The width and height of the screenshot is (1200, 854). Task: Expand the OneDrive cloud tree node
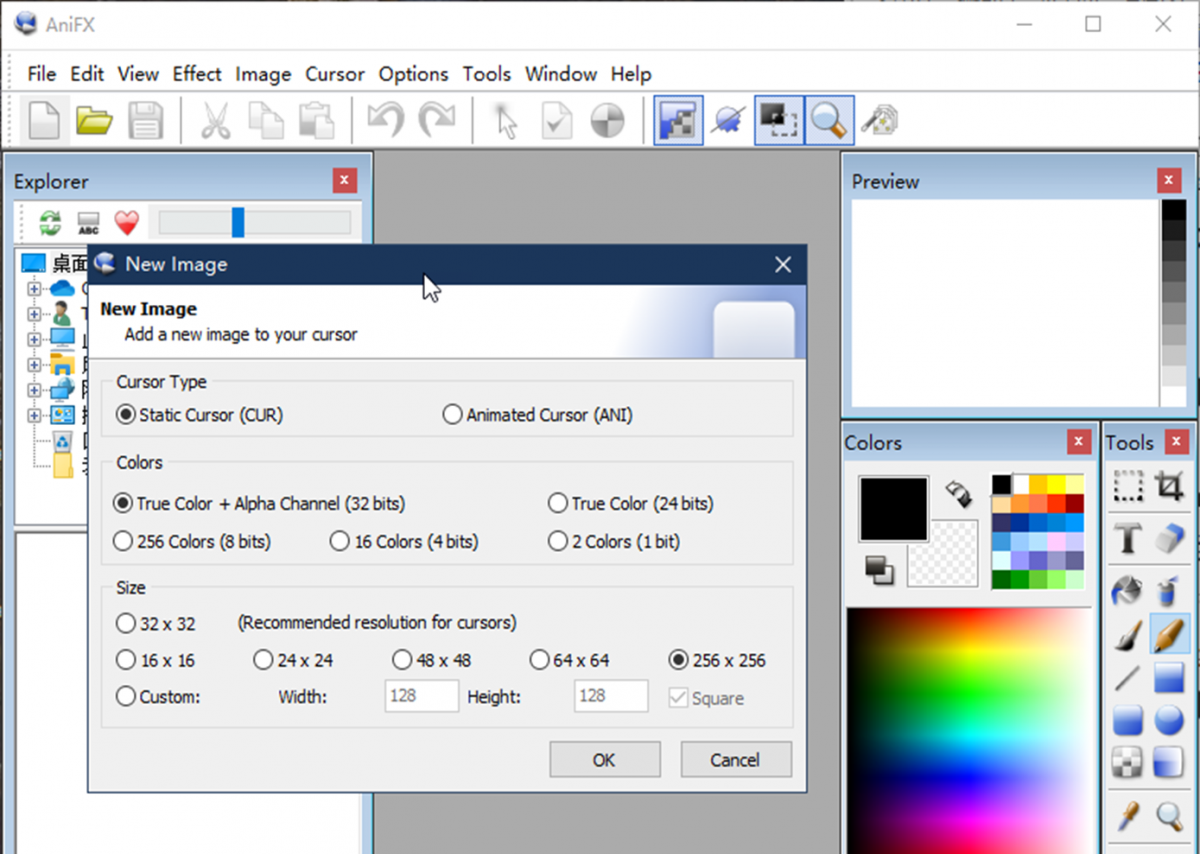34,287
